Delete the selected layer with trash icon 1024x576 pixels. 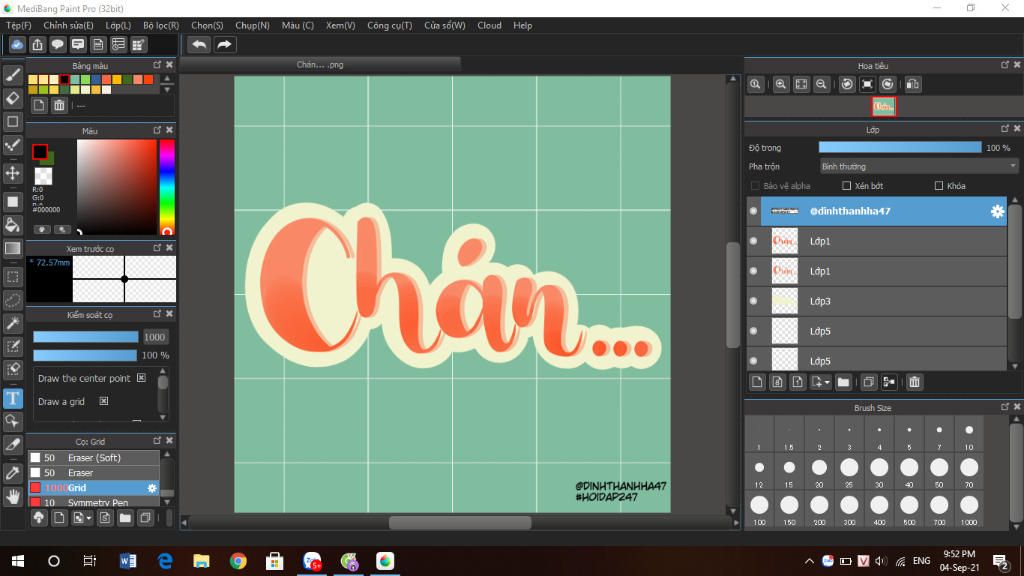point(914,382)
